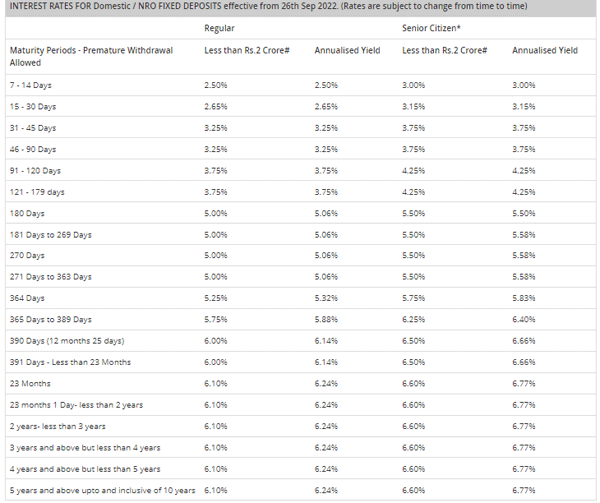
Task: Select the 23 Months row label
Action: click(31, 383)
